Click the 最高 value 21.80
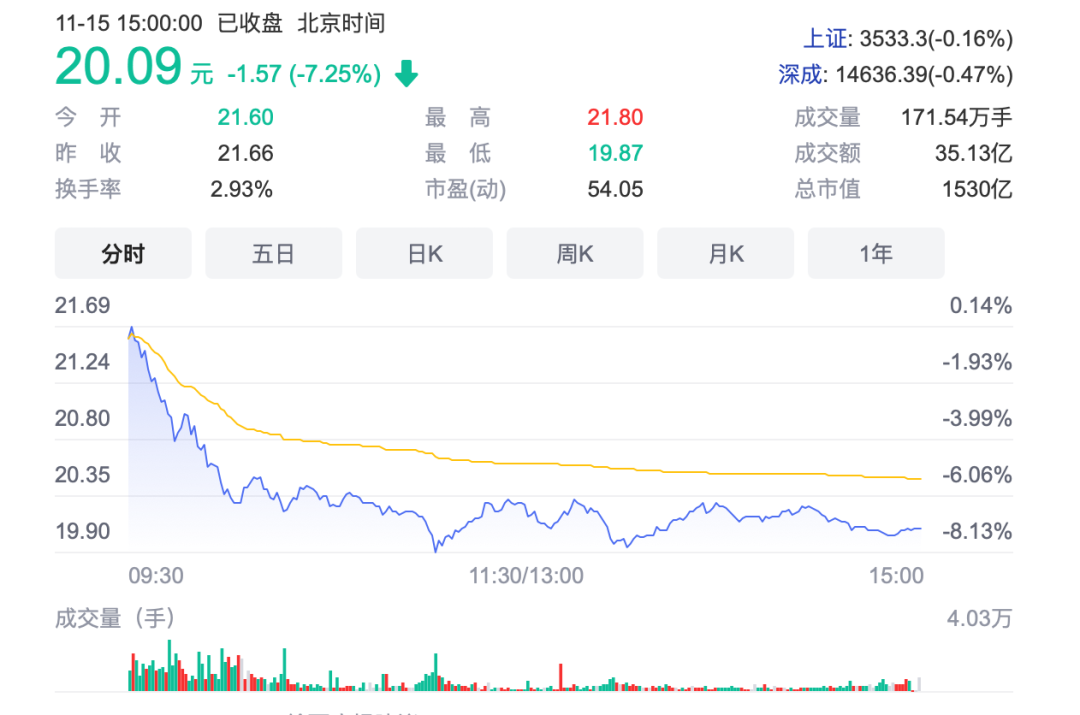The height and width of the screenshot is (715, 1080). coord(615,118)
